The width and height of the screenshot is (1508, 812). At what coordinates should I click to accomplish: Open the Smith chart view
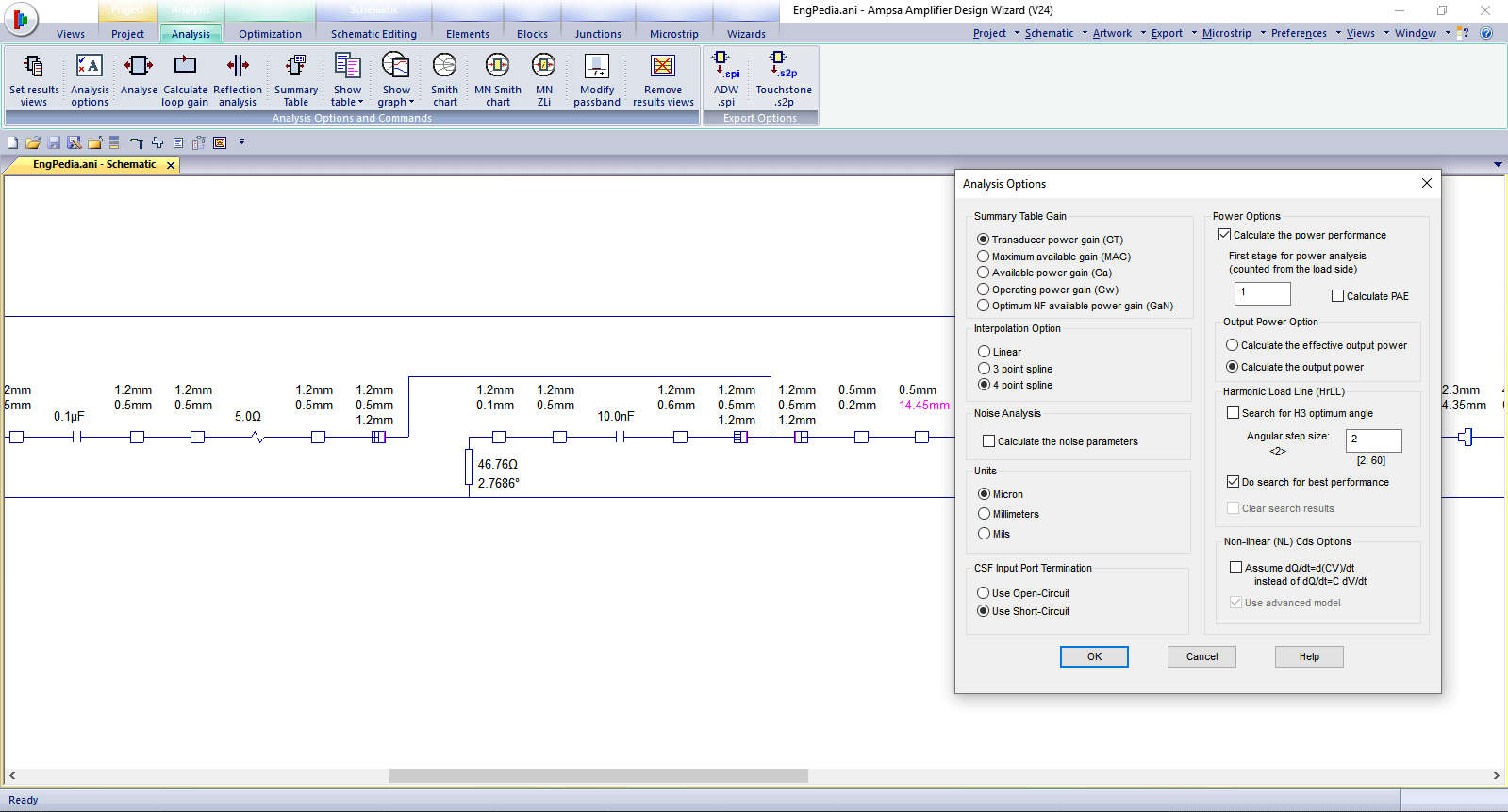click(x=444, y=78)
